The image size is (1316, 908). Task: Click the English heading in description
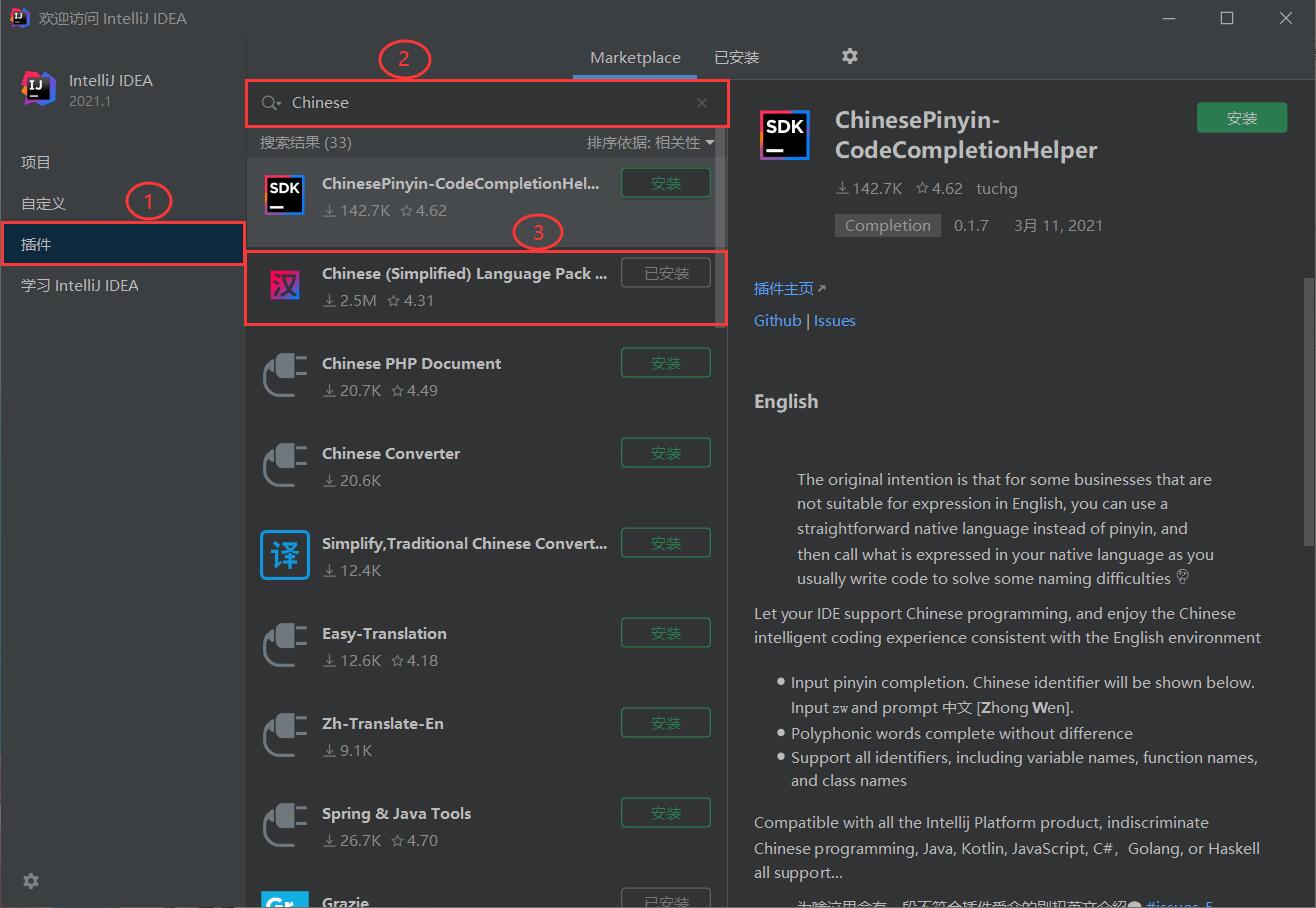click(786, 401)
